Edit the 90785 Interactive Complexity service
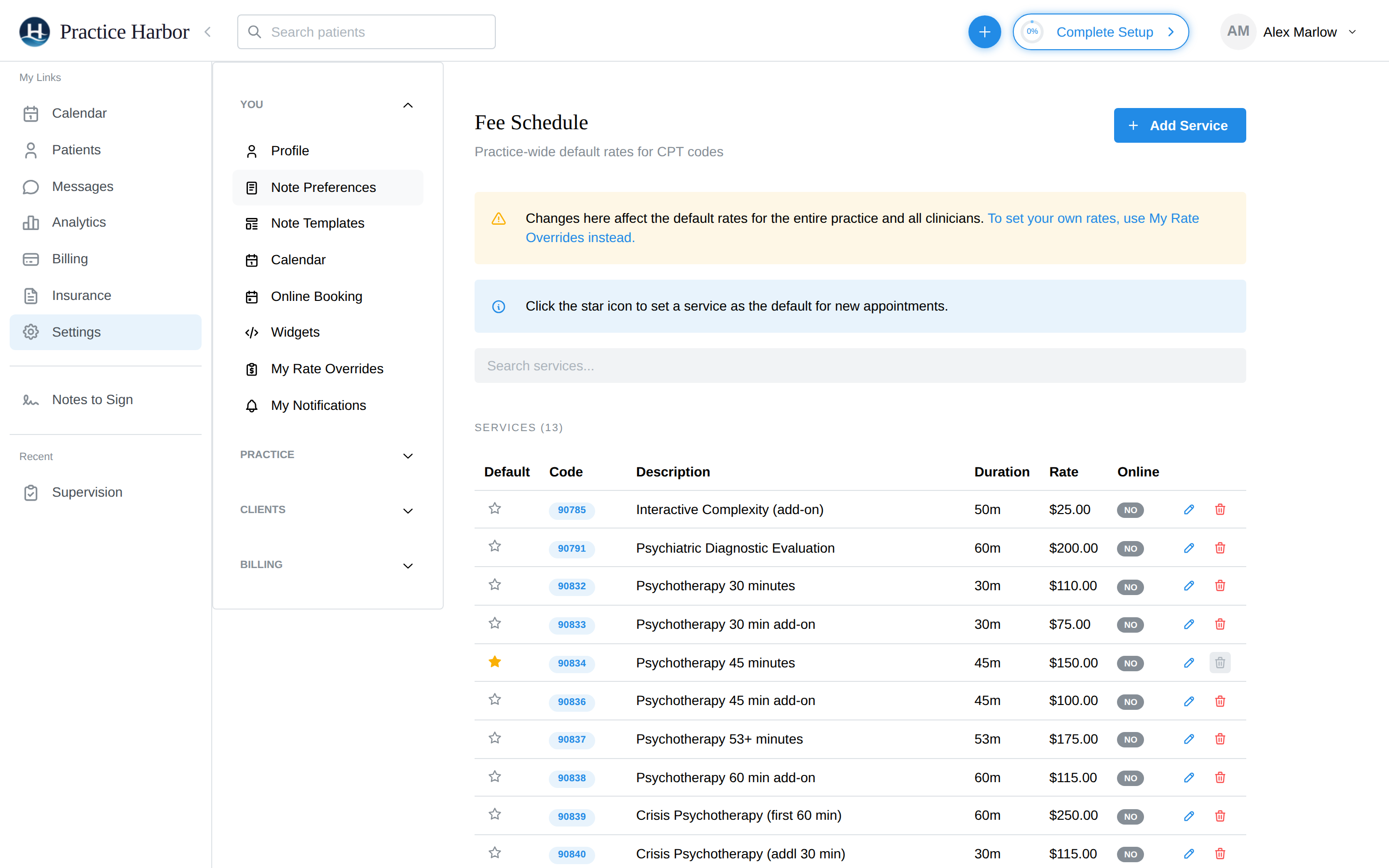 tap(1189, 510)
